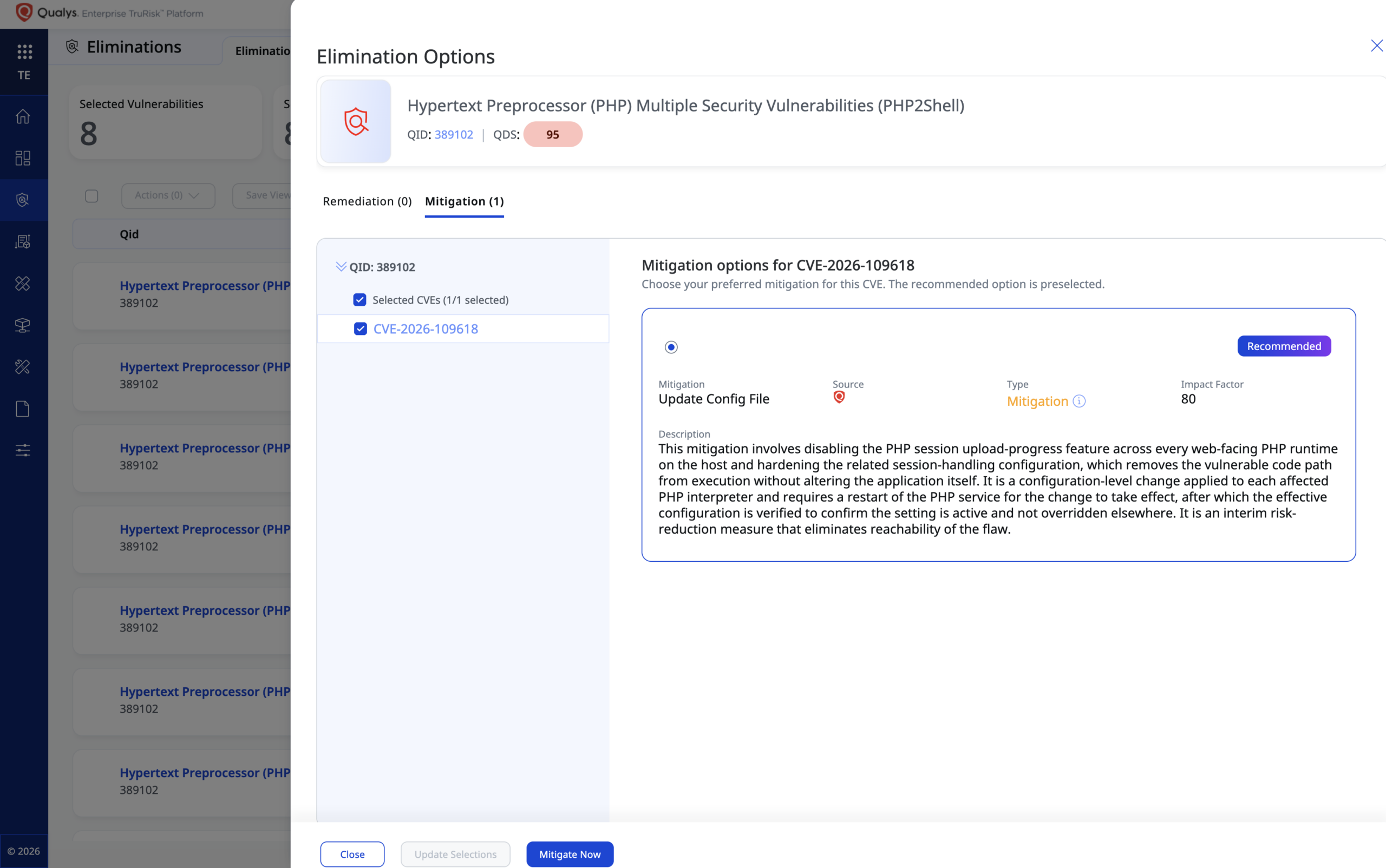1386x868 pixels.
Task: Open the CVE-2026-109618 link
Action: click(x=426, y=328)
